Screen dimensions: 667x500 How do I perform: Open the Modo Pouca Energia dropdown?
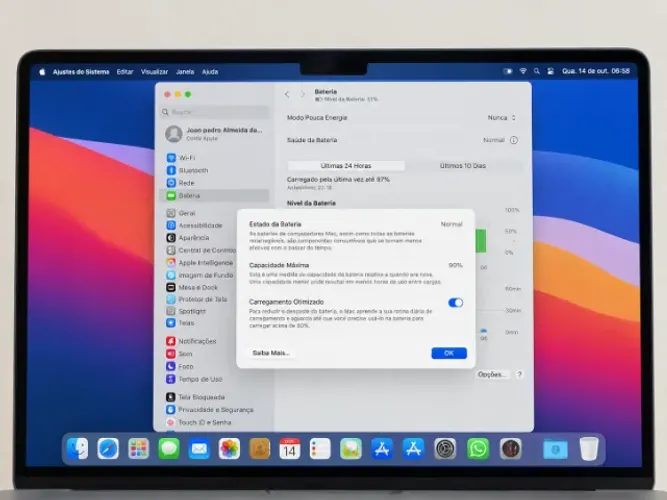502,117
